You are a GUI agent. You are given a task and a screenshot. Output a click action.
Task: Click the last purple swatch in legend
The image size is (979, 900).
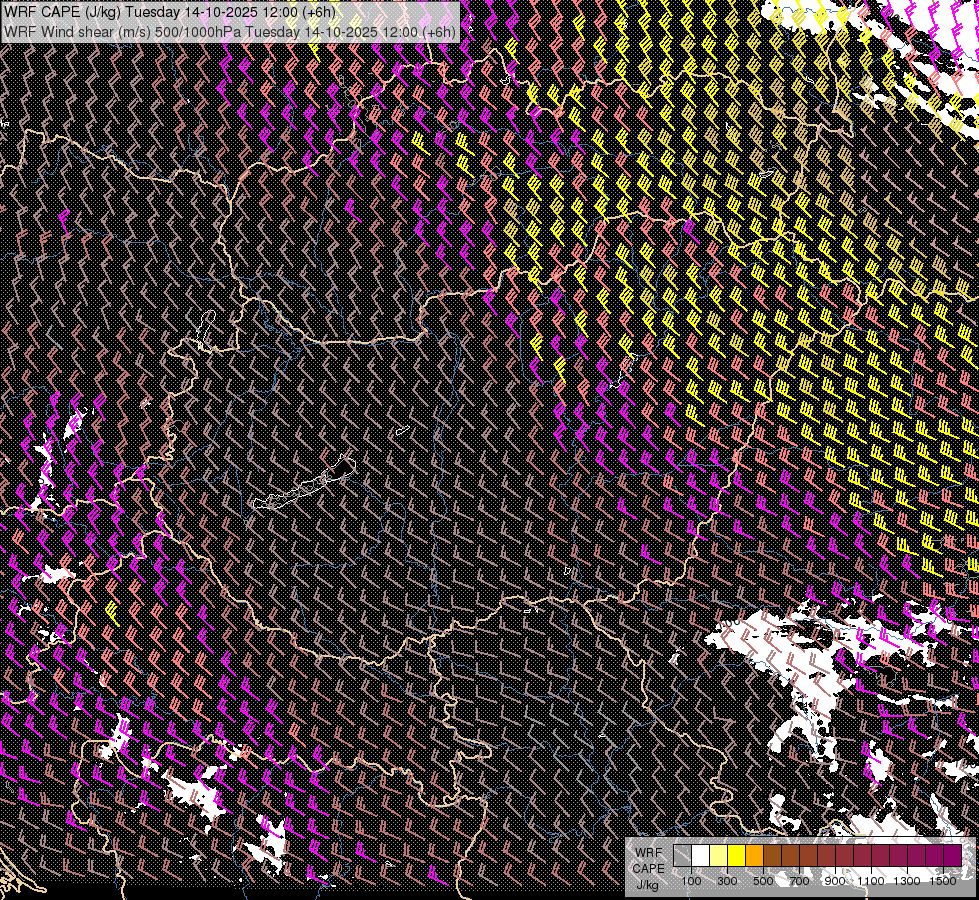[x=952, y=856]
